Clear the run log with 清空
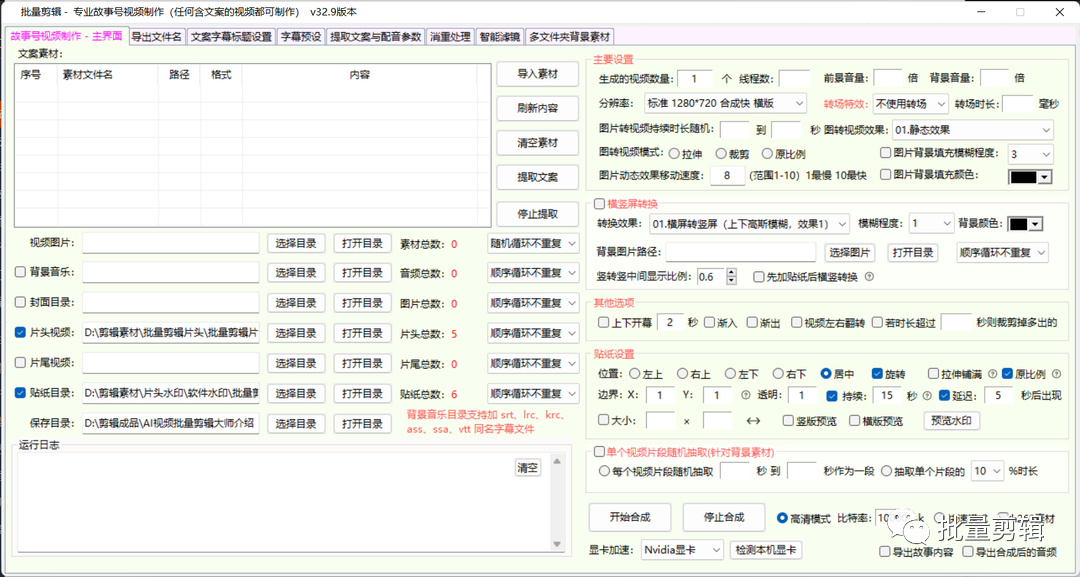Viewport: 1080px width, 577px height. coord(528,468)
